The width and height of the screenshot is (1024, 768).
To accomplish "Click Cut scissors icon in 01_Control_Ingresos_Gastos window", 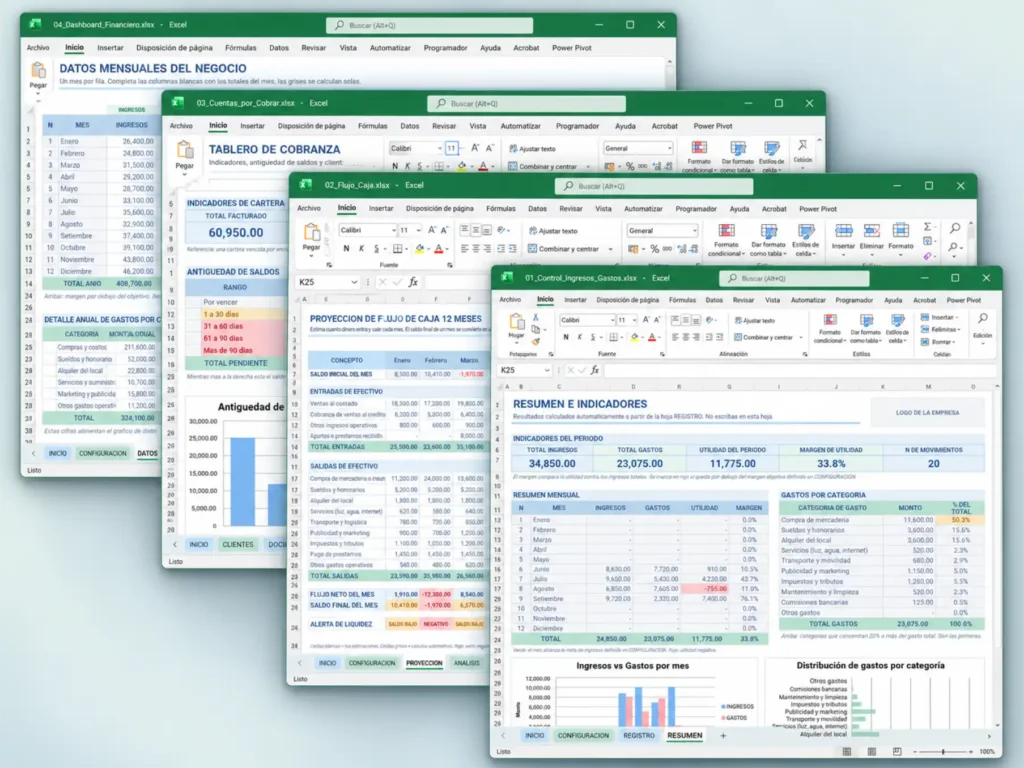I will pos(536,317).
